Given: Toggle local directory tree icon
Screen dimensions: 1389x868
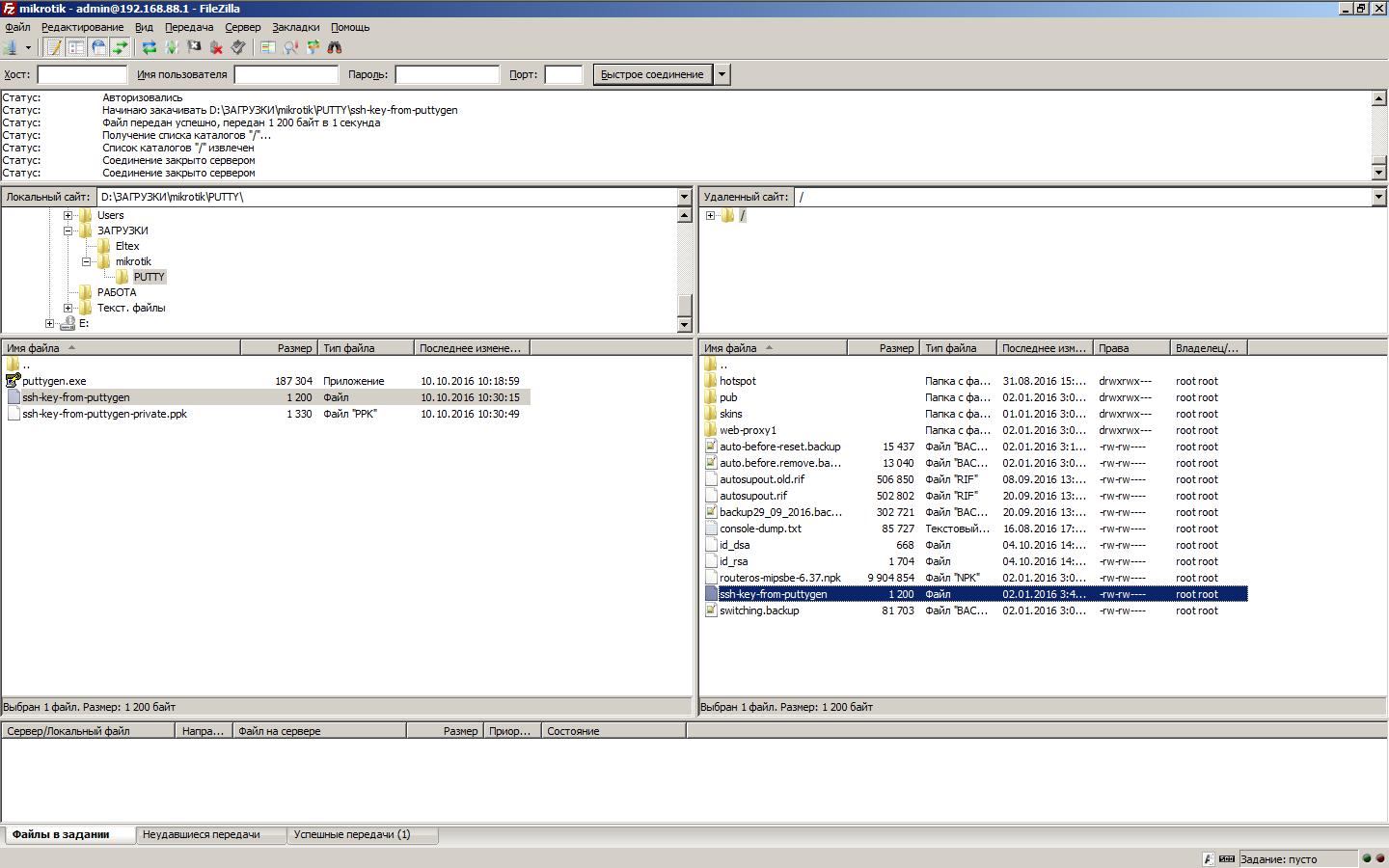Looking at the screenshot, I should tap(76, 47).
